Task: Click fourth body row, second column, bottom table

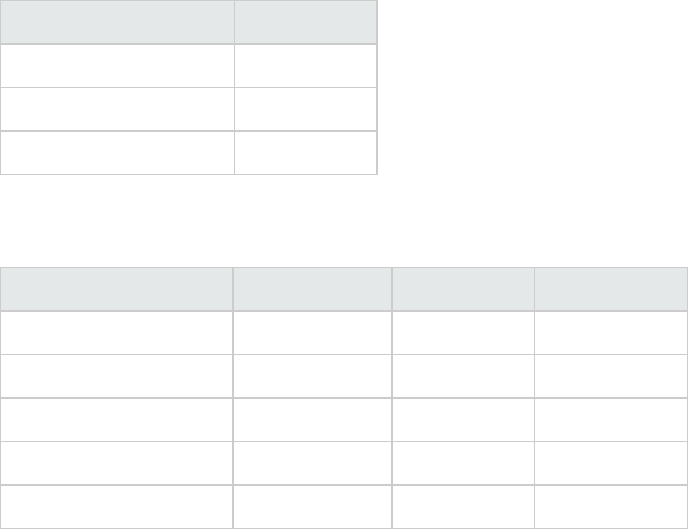Action: [x=312, y=462]
